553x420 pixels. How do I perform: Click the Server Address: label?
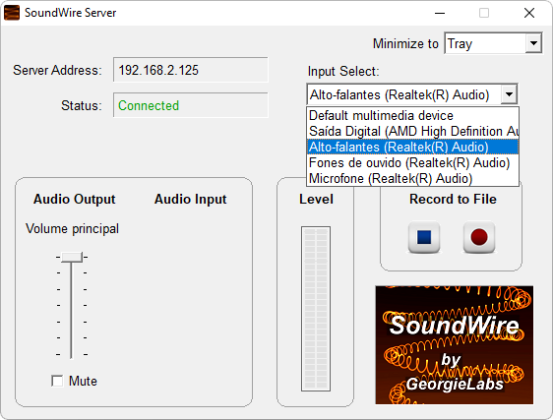[x=57, y=70]
